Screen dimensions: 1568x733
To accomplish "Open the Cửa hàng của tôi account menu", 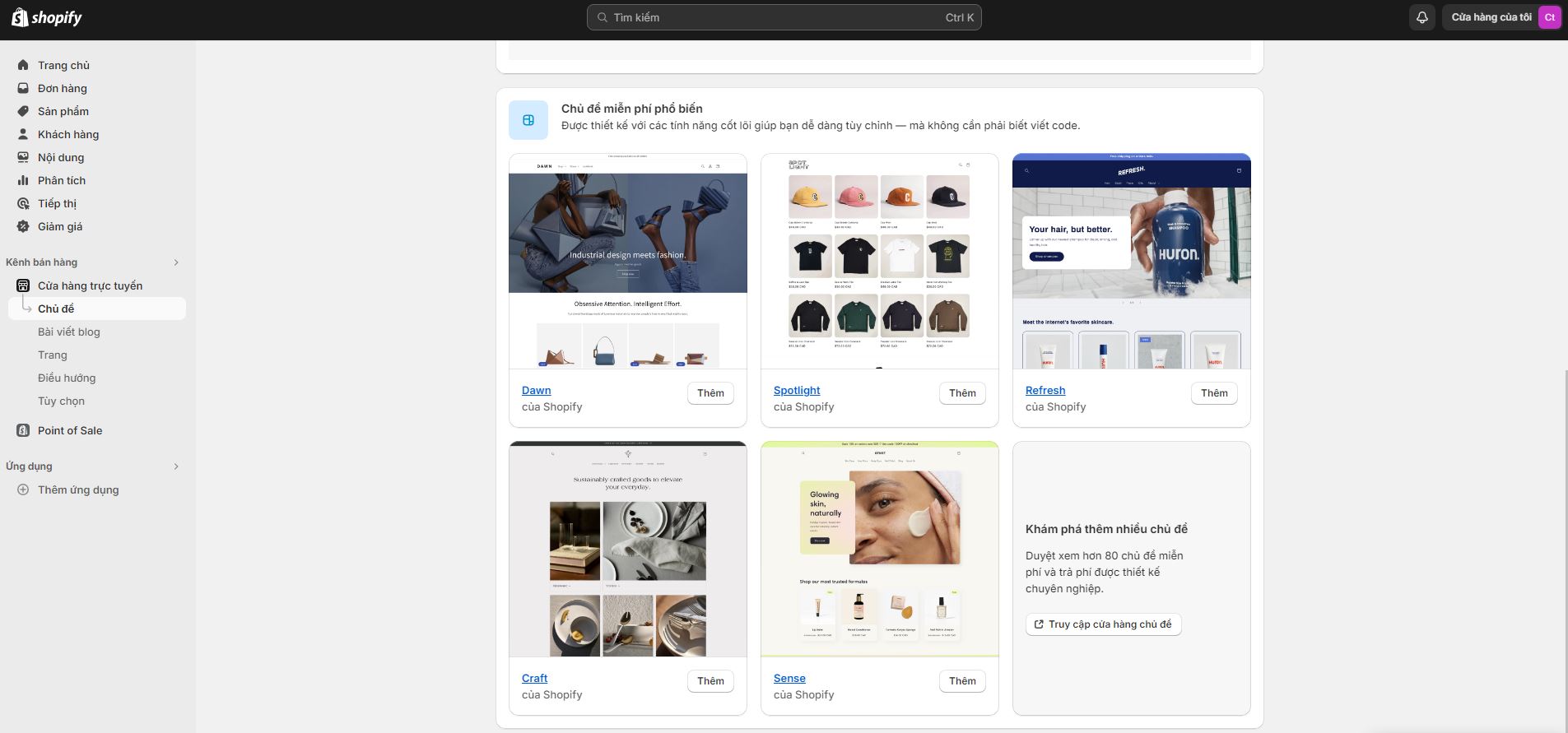I will pyautogui.click(x=1501, y=17).
